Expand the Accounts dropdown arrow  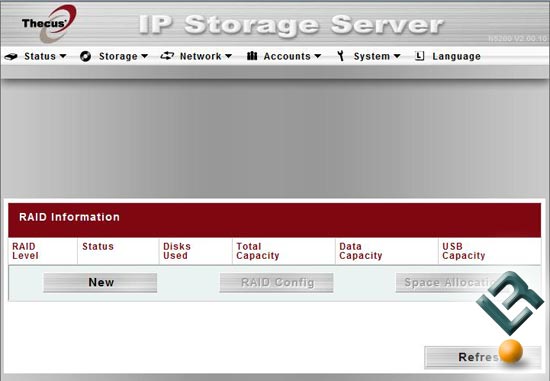point(317,56)
